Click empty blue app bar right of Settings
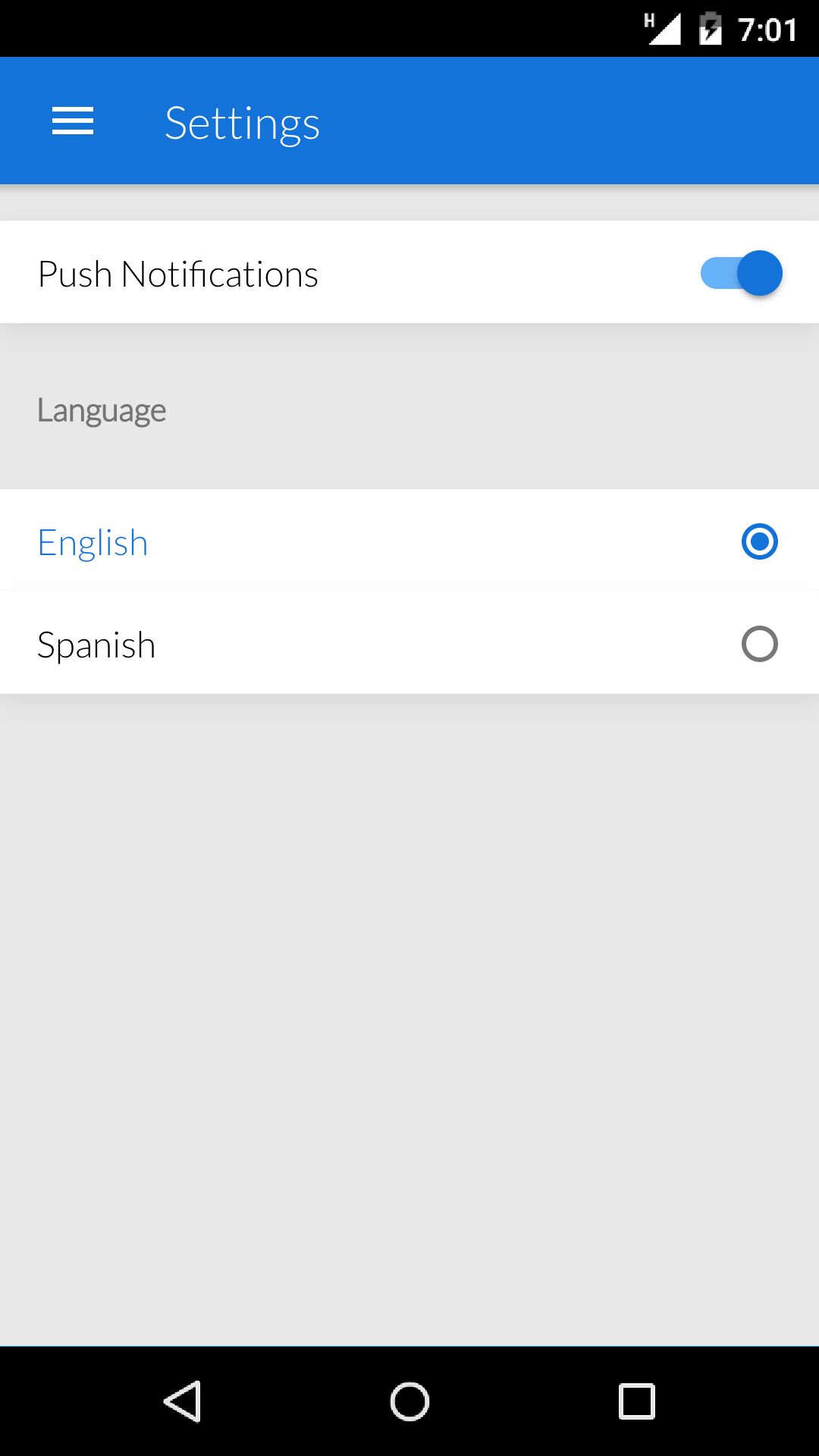Screen dimensions: 819x1456 click(569, 121)
